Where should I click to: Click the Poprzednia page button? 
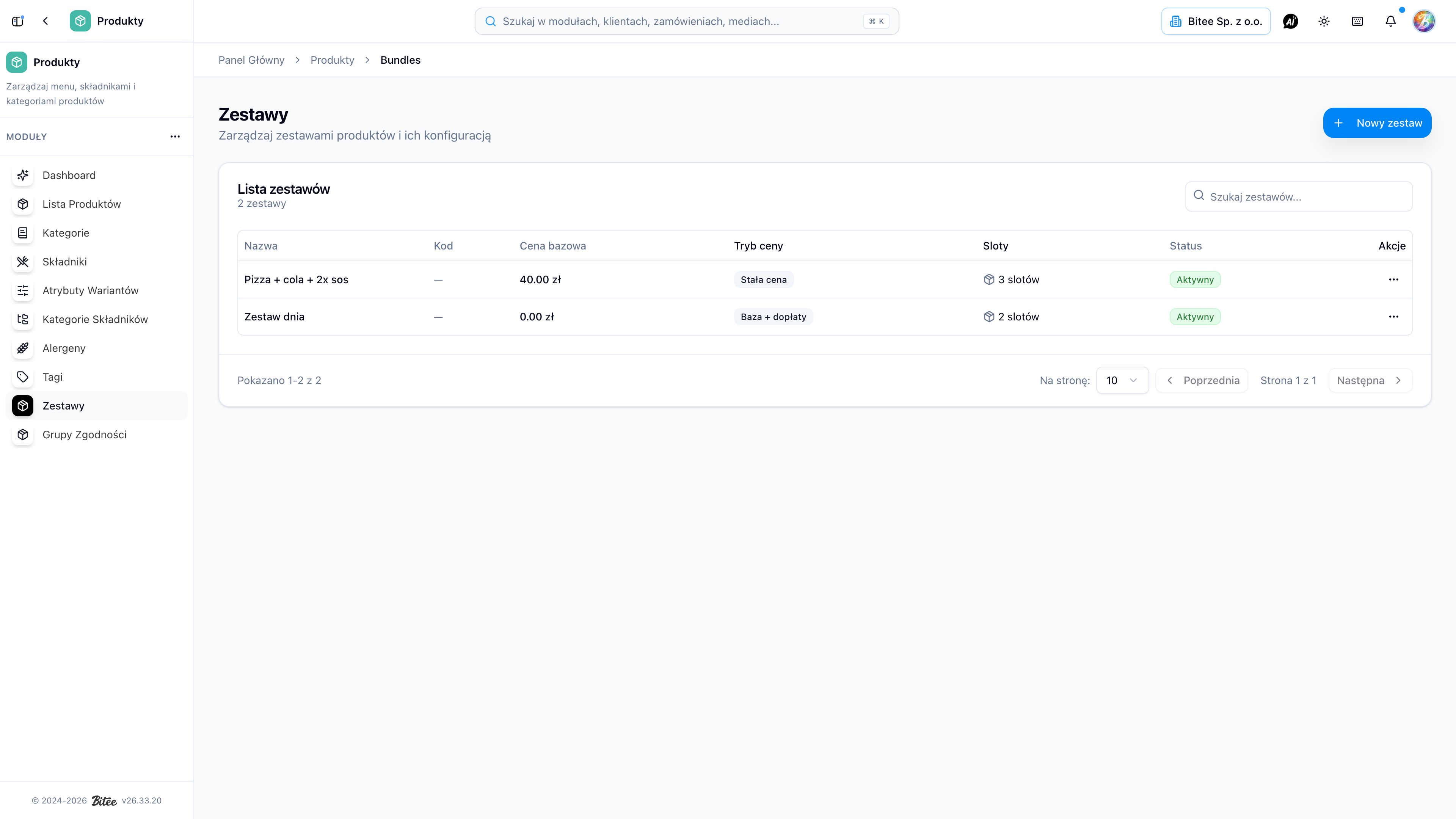tap(1202, 380)
